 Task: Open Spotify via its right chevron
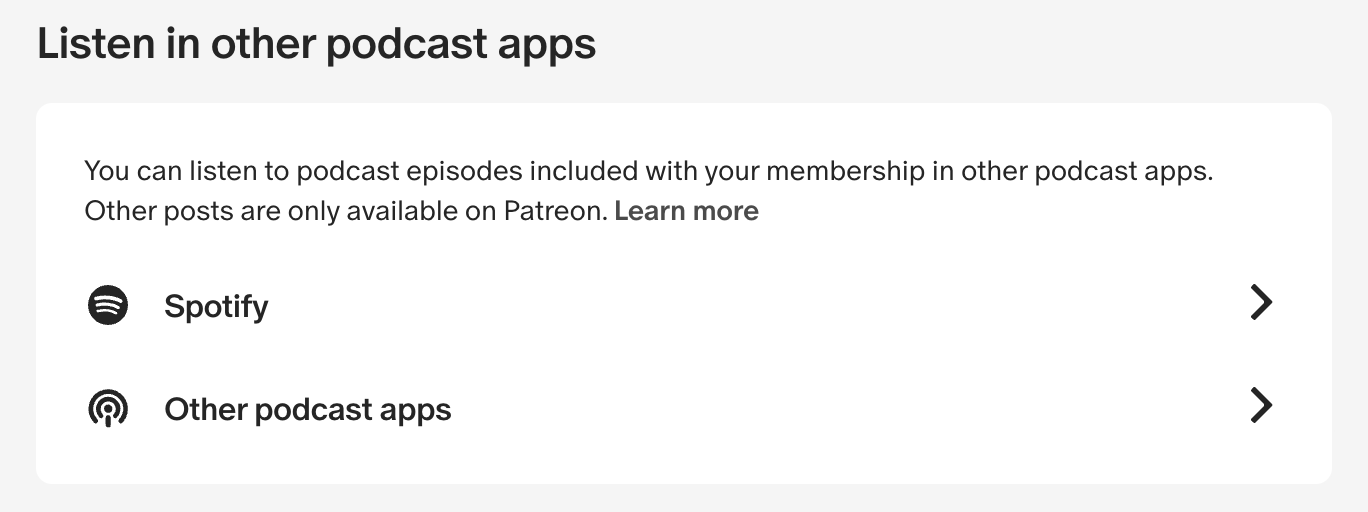point(1261,302)
